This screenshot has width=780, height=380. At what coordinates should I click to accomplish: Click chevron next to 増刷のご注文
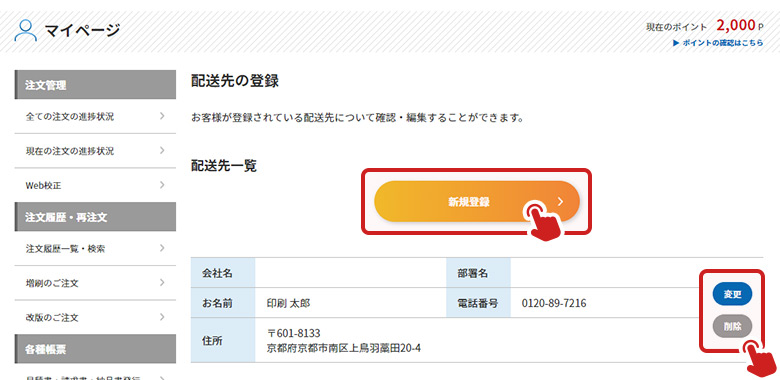162,283
